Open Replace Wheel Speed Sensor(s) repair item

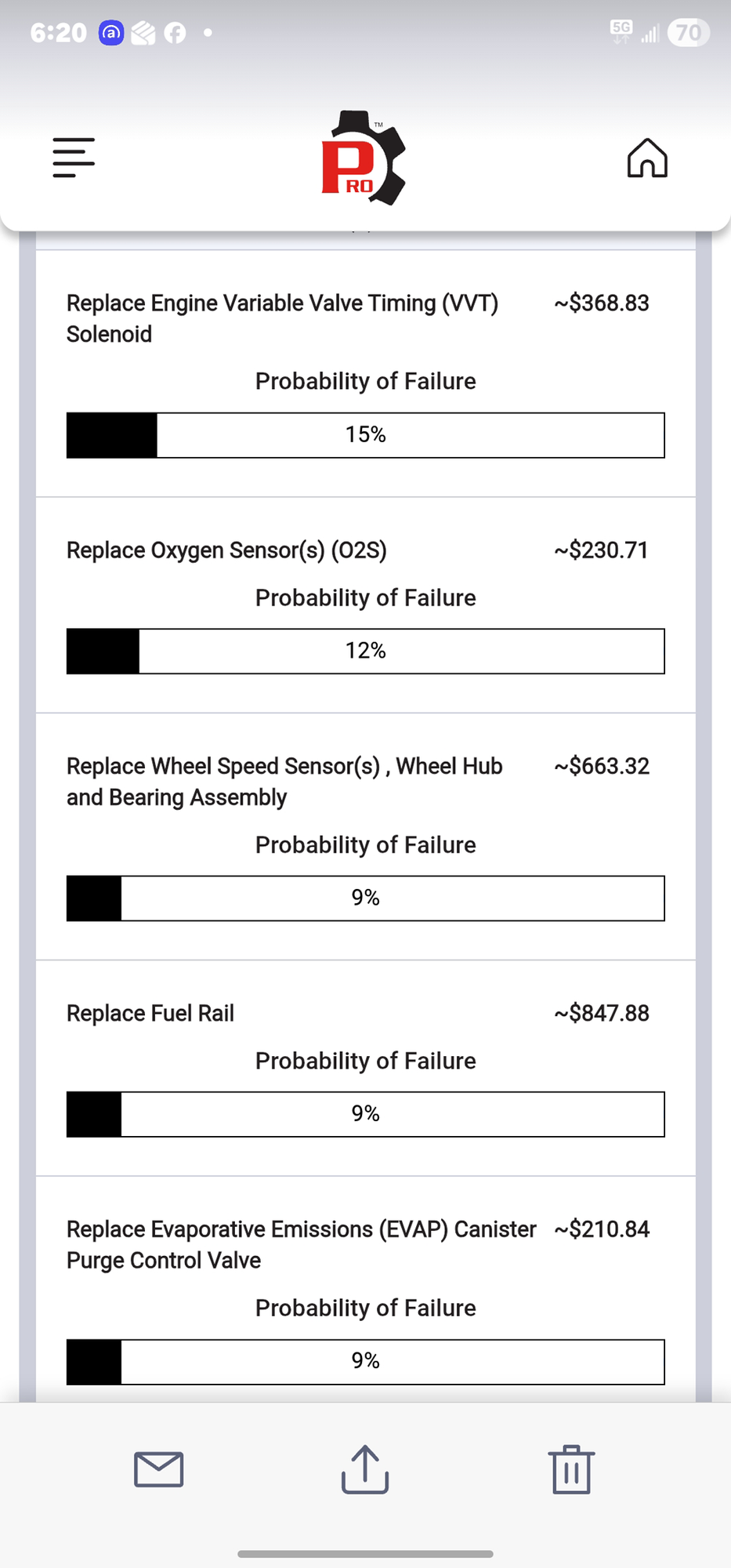point(284,782)
